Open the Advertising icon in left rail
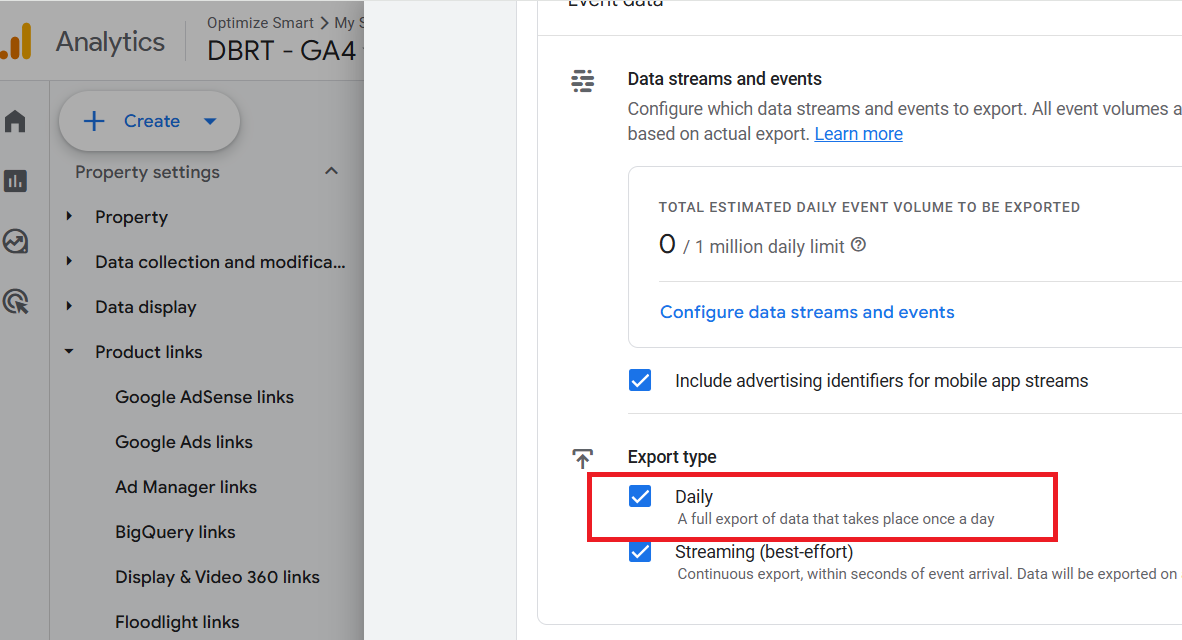This screenshot has height=640, width=1182. (15, 301)
